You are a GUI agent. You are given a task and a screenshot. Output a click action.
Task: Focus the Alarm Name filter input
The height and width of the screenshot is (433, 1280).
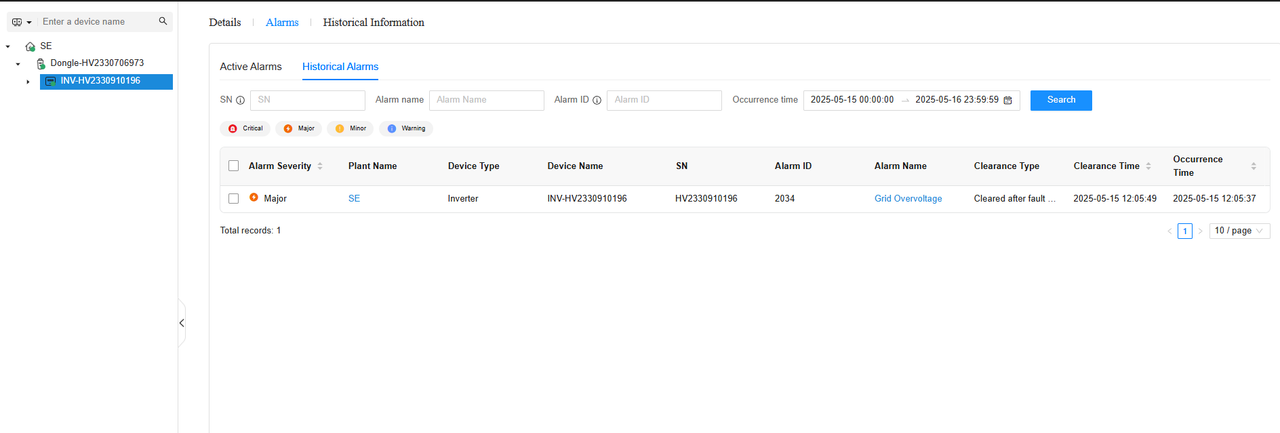coord(487,100)
